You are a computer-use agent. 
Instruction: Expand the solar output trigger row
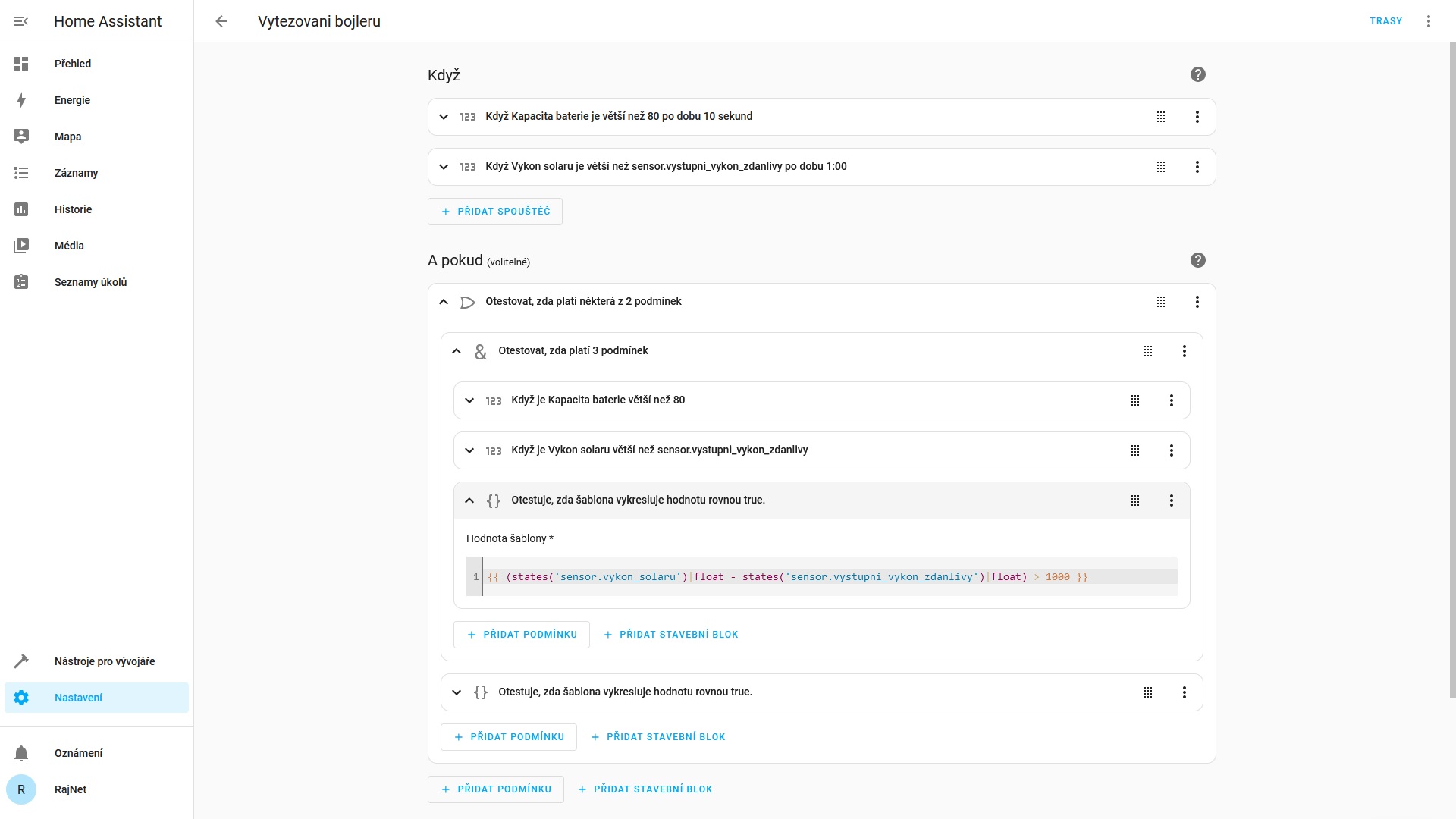(444, 166)
